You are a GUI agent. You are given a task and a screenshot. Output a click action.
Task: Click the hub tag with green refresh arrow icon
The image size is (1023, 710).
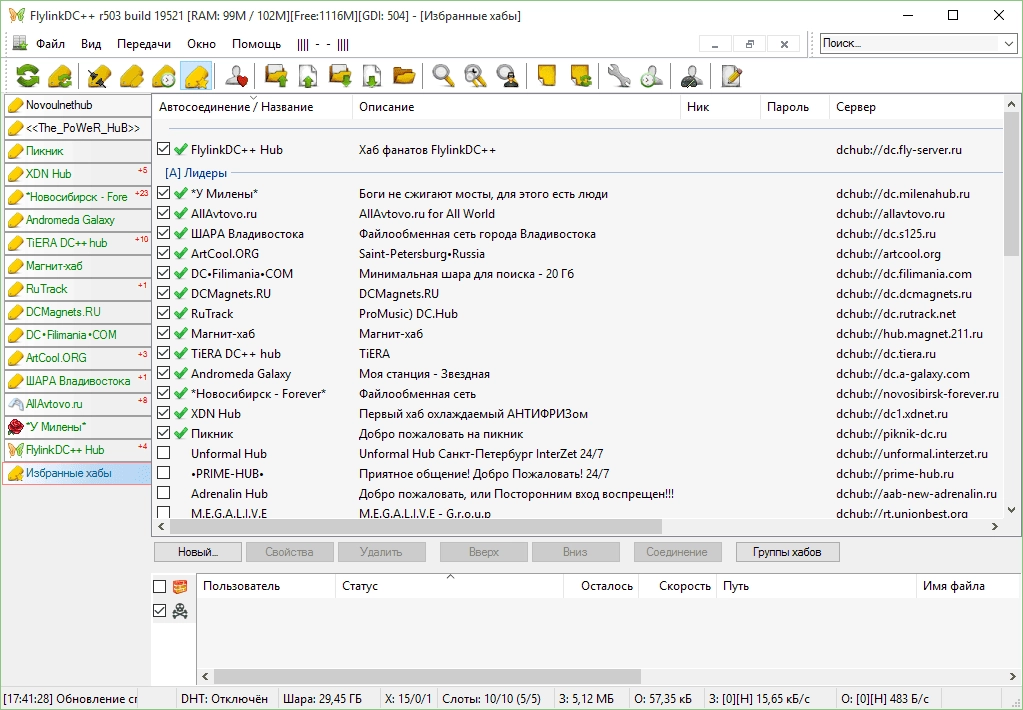pos(60,76)
